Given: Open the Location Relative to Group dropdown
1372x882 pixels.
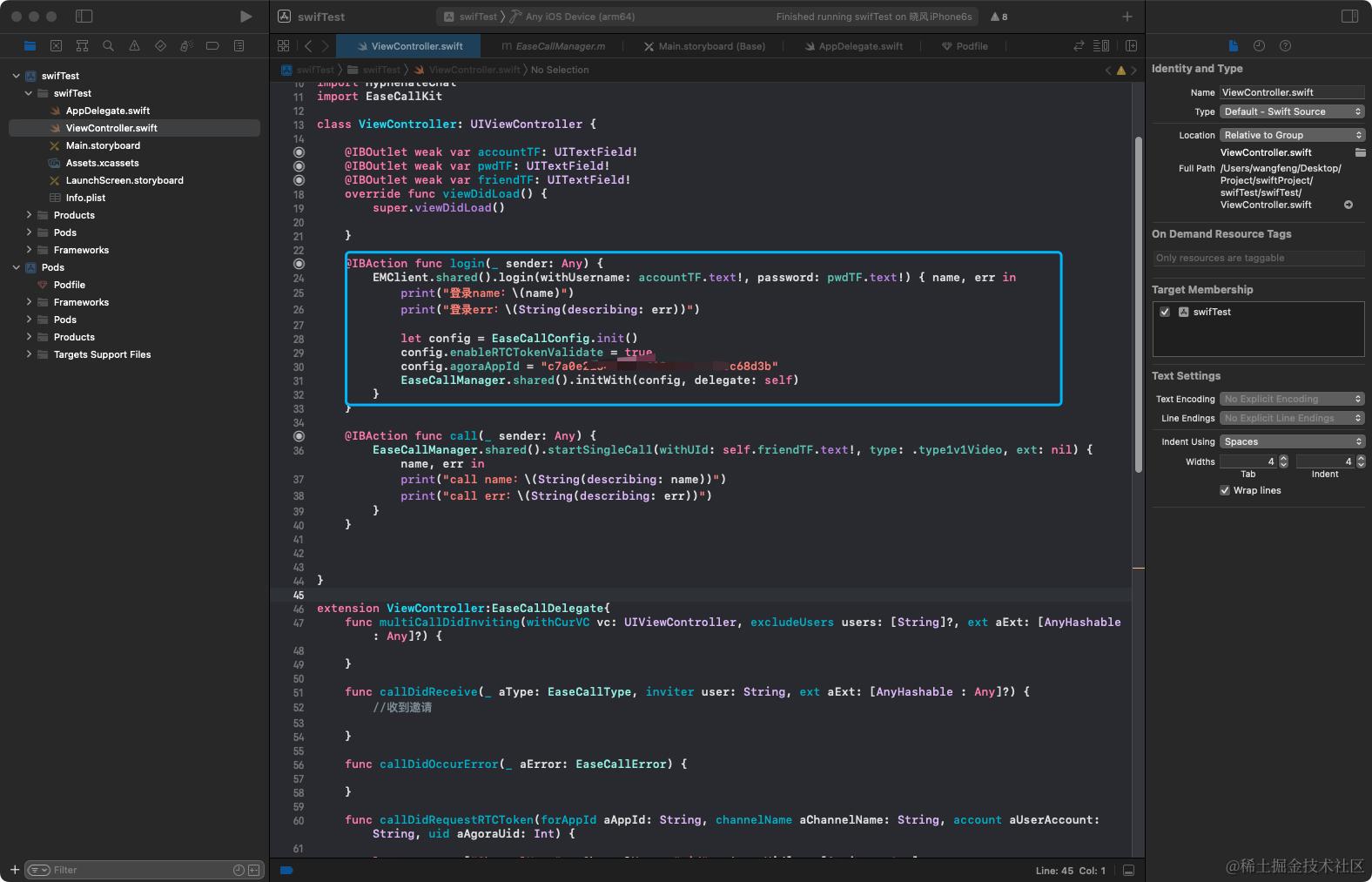Looking at the screenshot, I should (1292, 135).
